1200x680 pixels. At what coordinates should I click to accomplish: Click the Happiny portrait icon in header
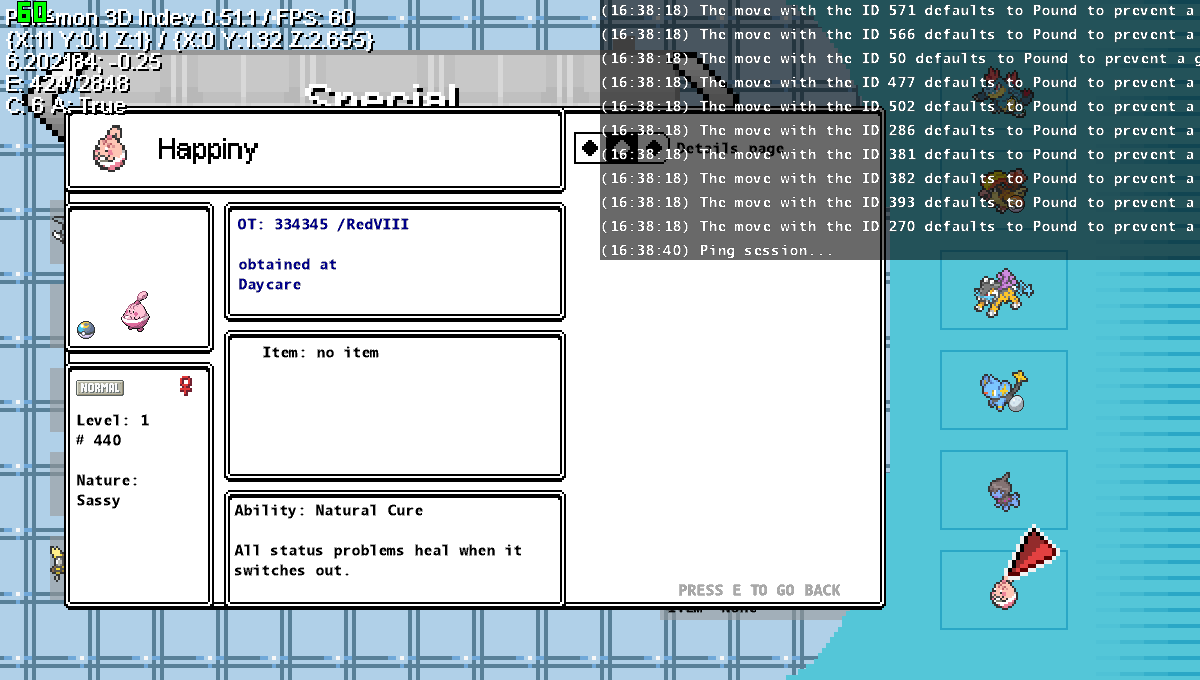(x=110, y=148)
